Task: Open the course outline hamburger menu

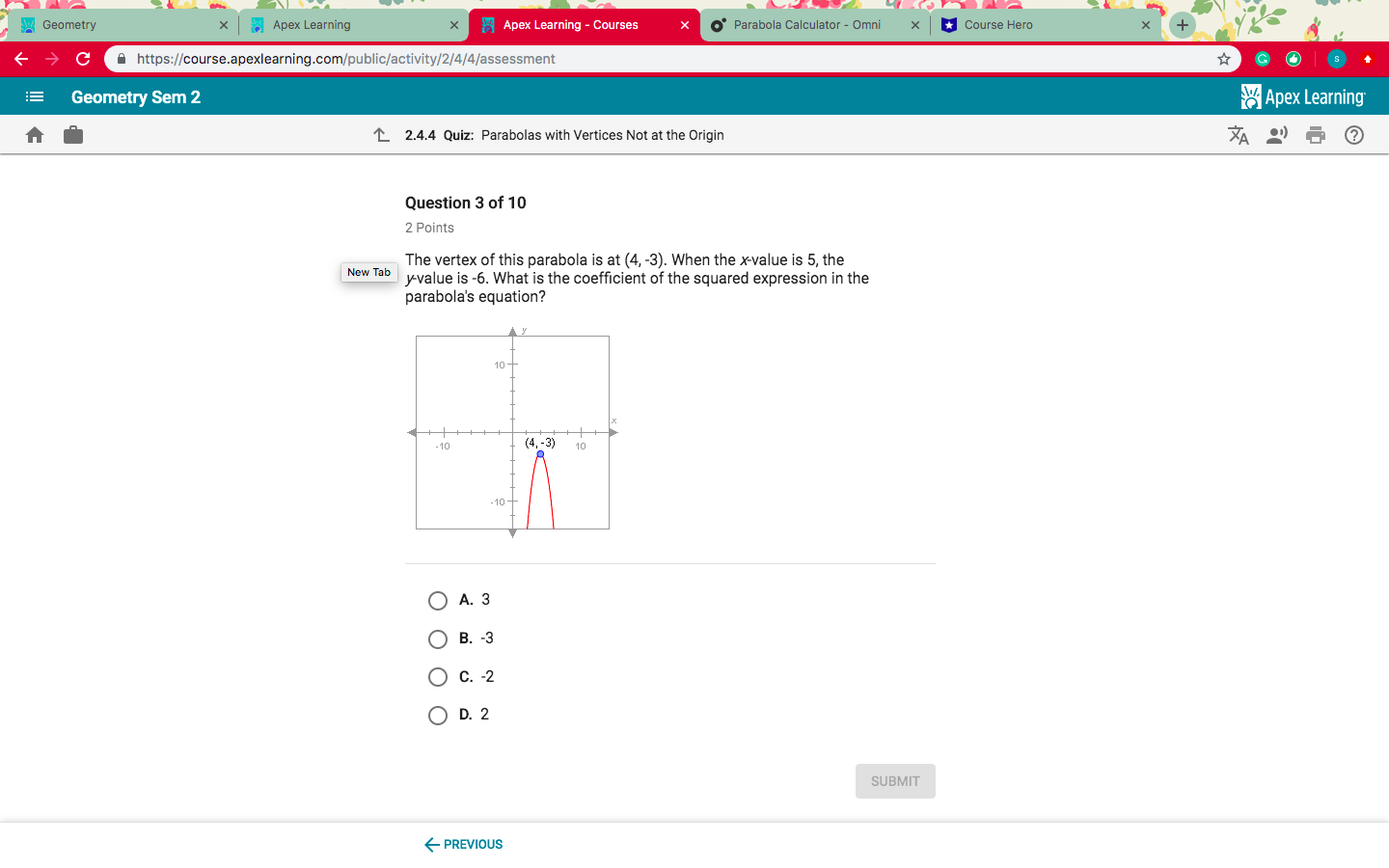Action: click(x=35, y=95)
